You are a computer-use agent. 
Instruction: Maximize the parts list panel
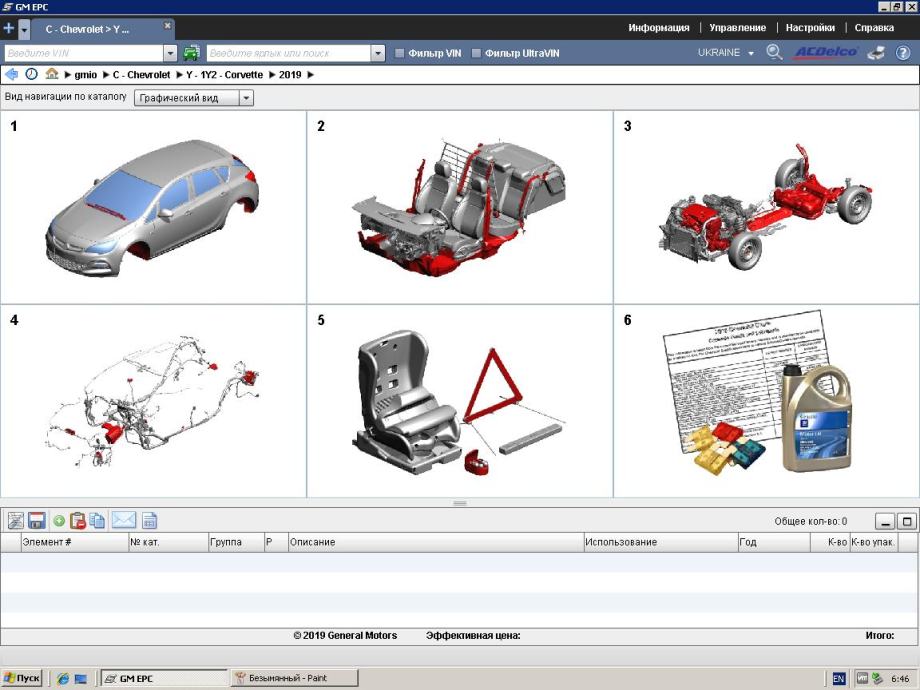point(907,521)
